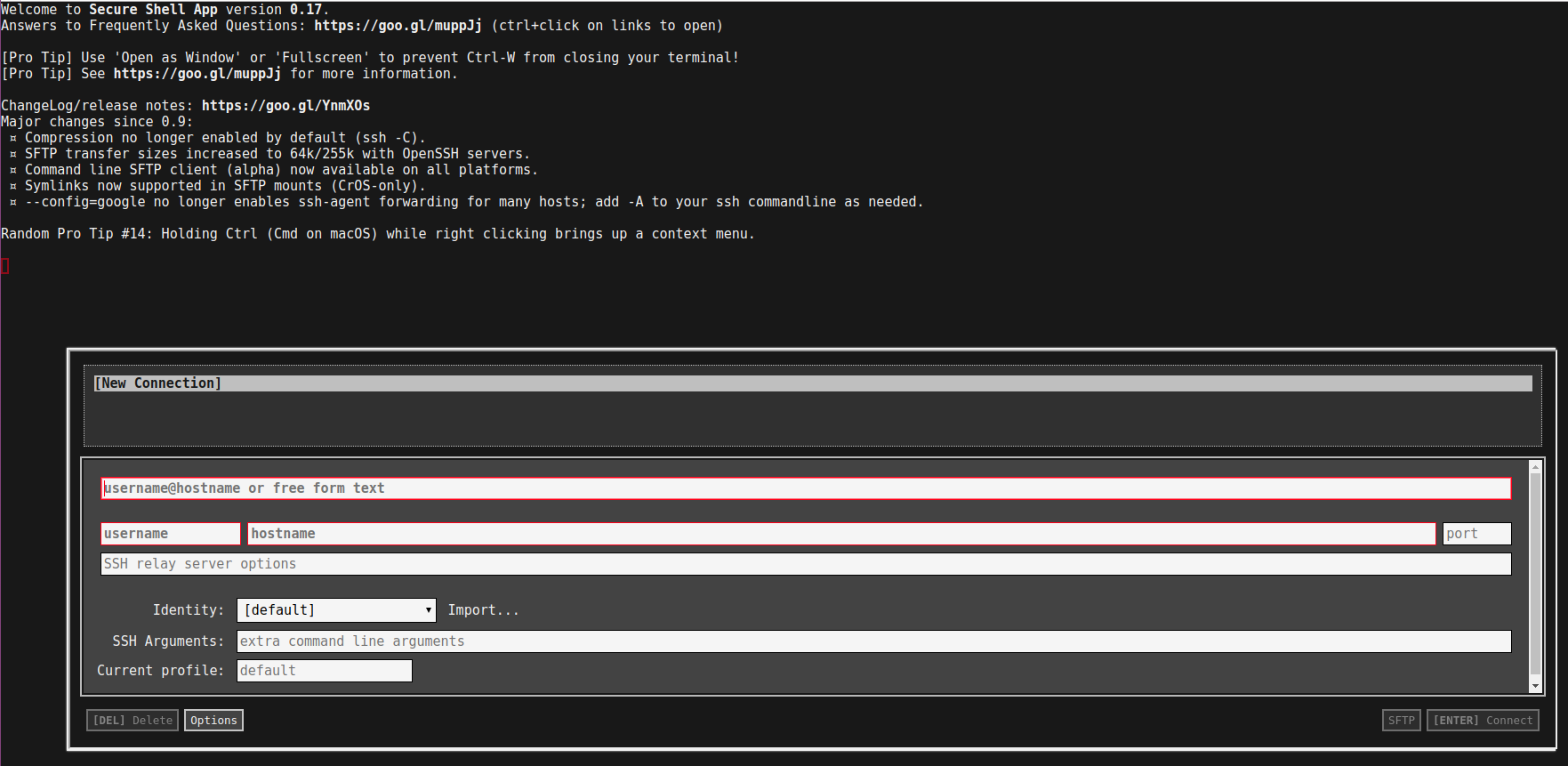The height and width of the screenshot is (766, 1568).
Task: Click the connection form's vertical scrollbar thumb
Action: point(1535,573)
